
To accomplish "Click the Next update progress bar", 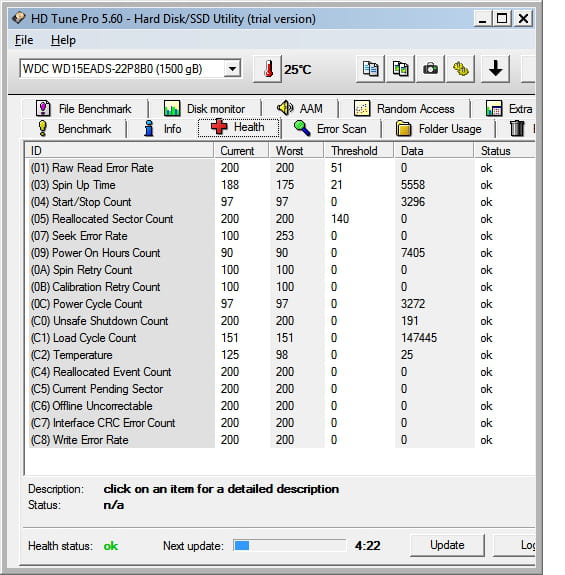I will pyautogui.click(x=289, y=545).
